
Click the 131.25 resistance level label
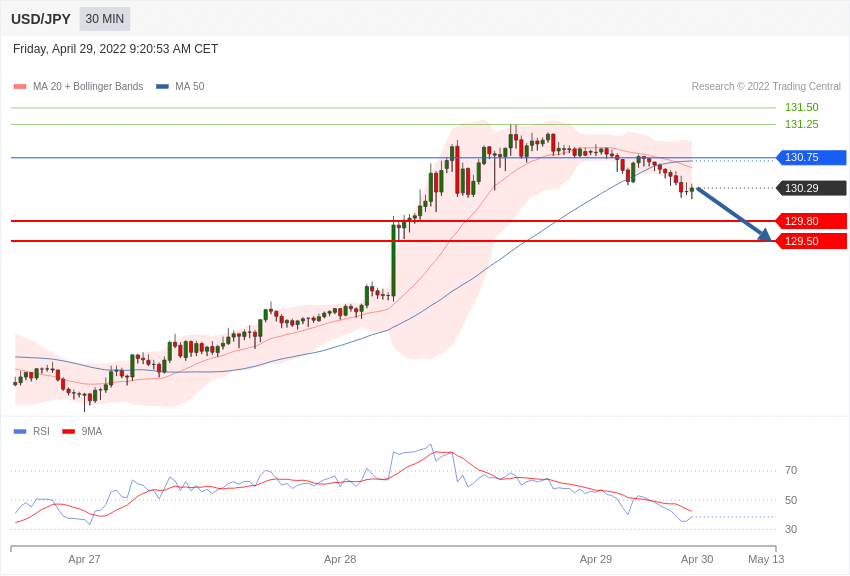[801, 124]
